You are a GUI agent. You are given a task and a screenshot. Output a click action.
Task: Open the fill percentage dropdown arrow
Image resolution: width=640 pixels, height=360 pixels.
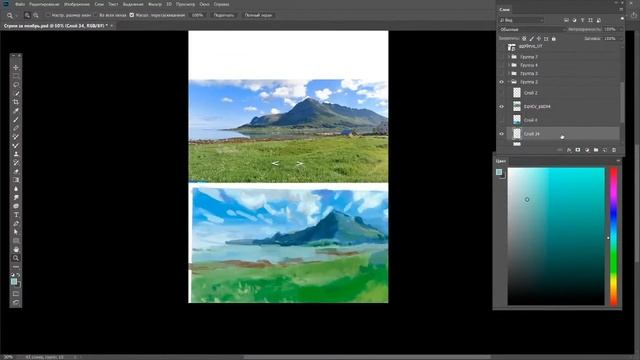click(620, 39)
